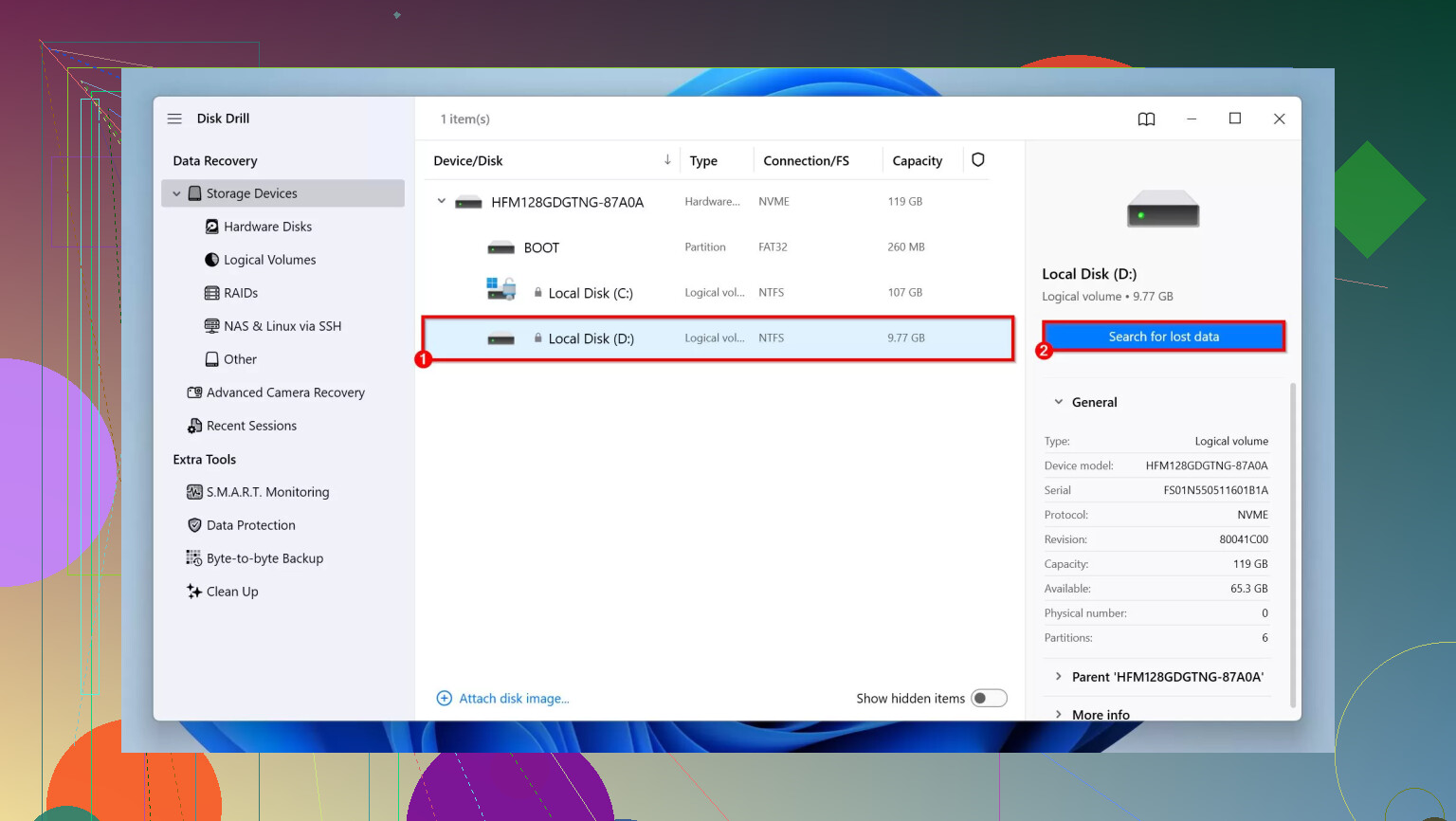Viewport: 1456px width, 821px height.
Task: Collapse the General details section
Action: (1059, 402)
